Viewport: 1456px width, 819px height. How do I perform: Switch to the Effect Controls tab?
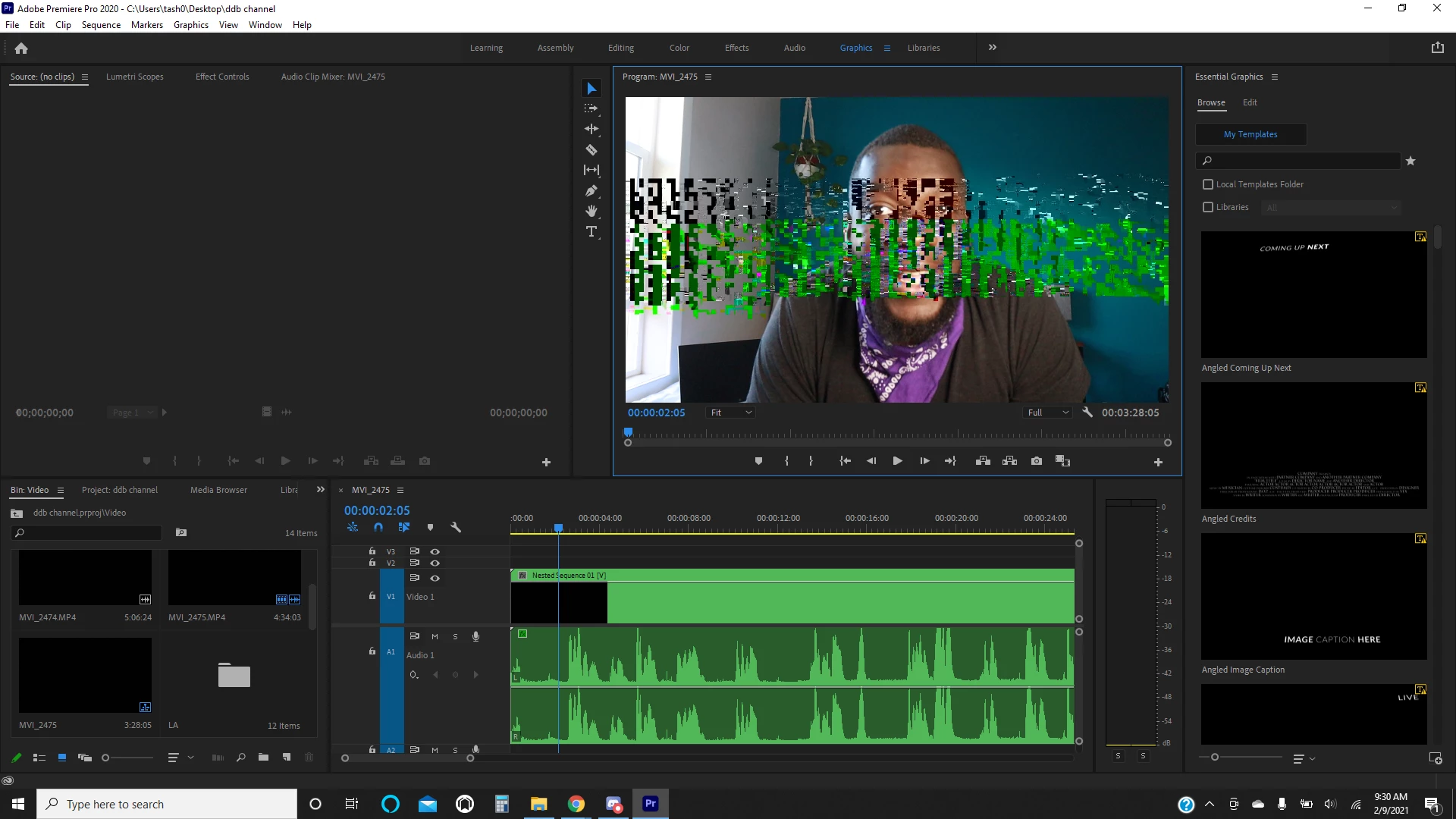click(x=222, y=77)
